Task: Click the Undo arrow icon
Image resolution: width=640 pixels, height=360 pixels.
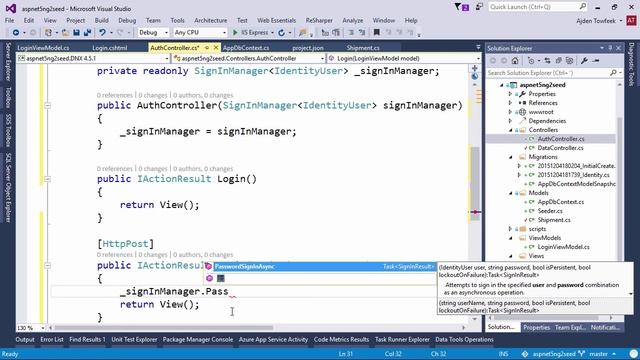Action: (102, 32)
